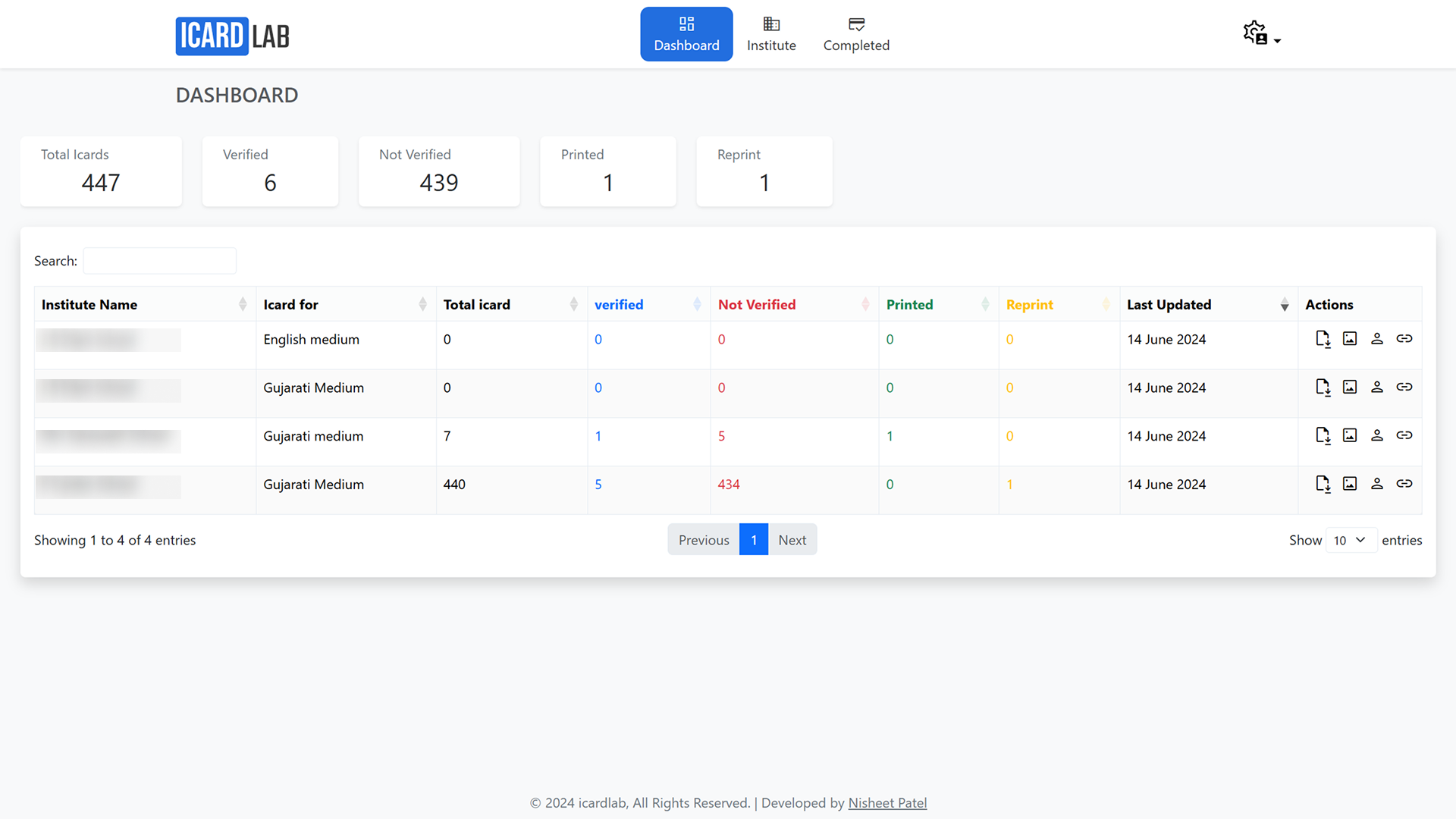Click the Not Verified 439 card

coord(439,171)
